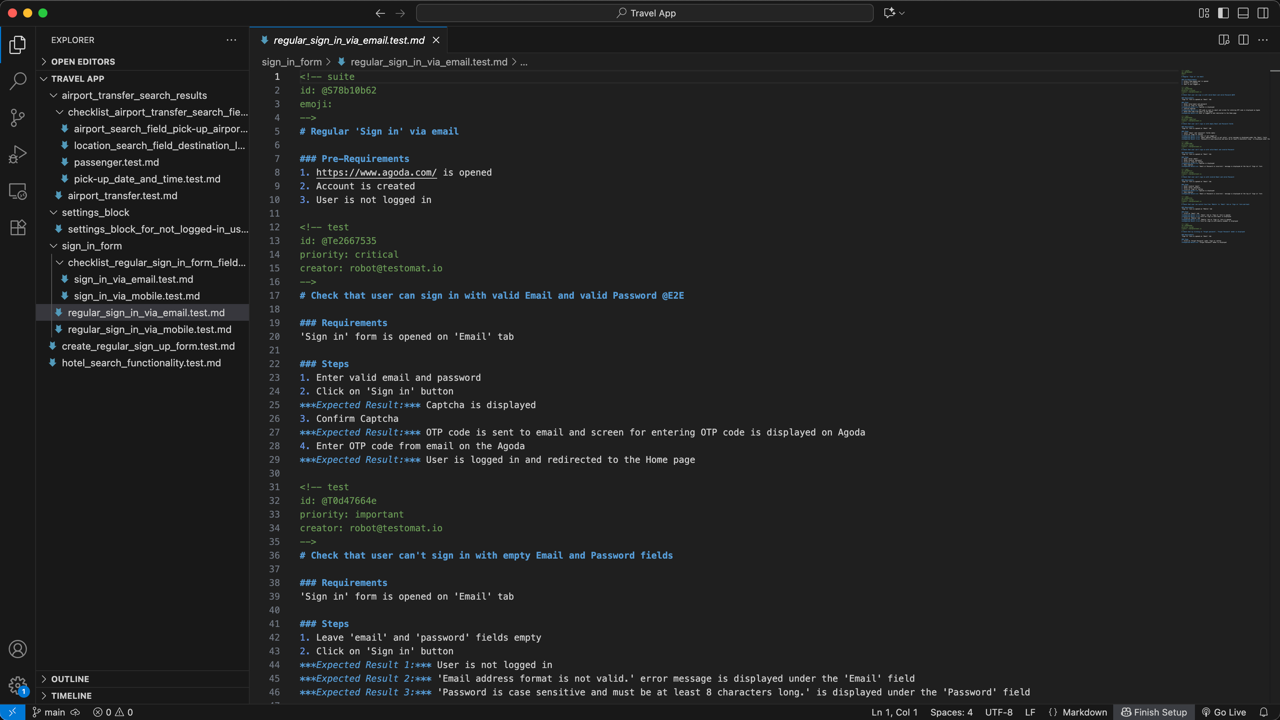Open the Source Control view
This screenshot has width=1280, height=720.
pyautogui.click(x=17, y=117)
